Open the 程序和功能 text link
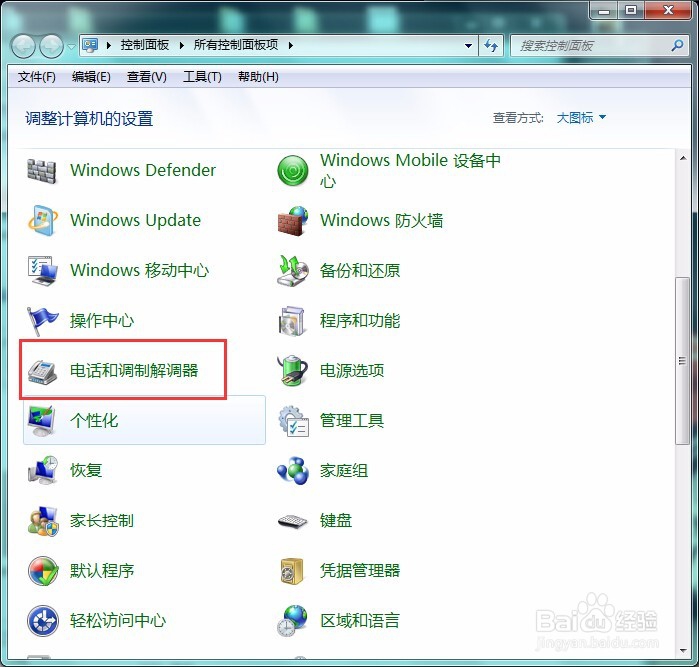Viewport: 699px width, 667px height. 360,321
